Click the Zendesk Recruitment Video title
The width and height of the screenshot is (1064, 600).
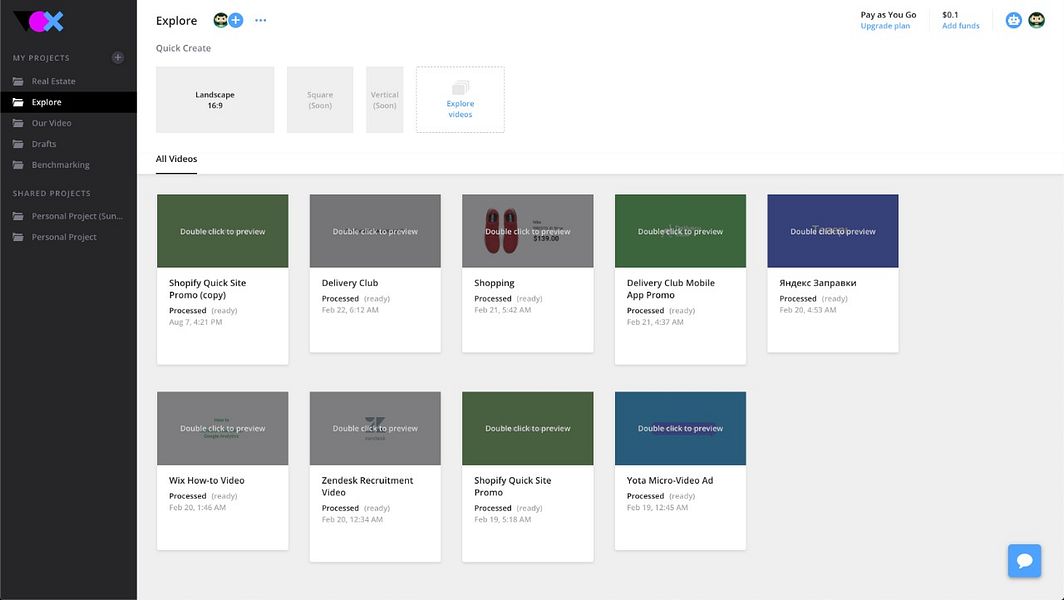[367, 487]
